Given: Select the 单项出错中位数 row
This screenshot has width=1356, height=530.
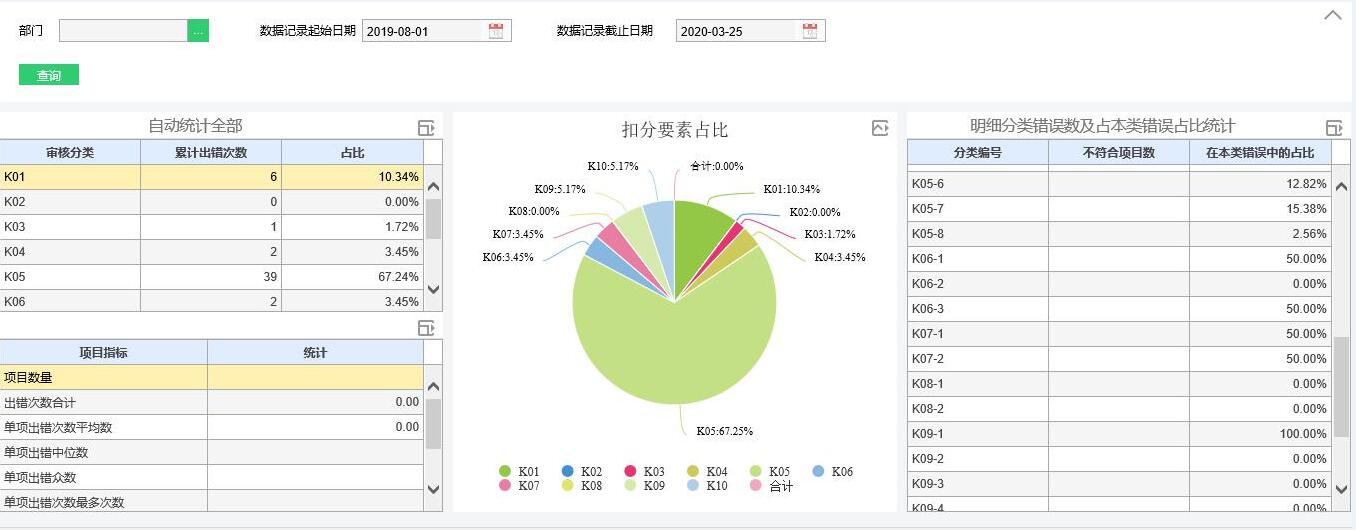Looking at the screenshot, I should (x=211, y=452).
